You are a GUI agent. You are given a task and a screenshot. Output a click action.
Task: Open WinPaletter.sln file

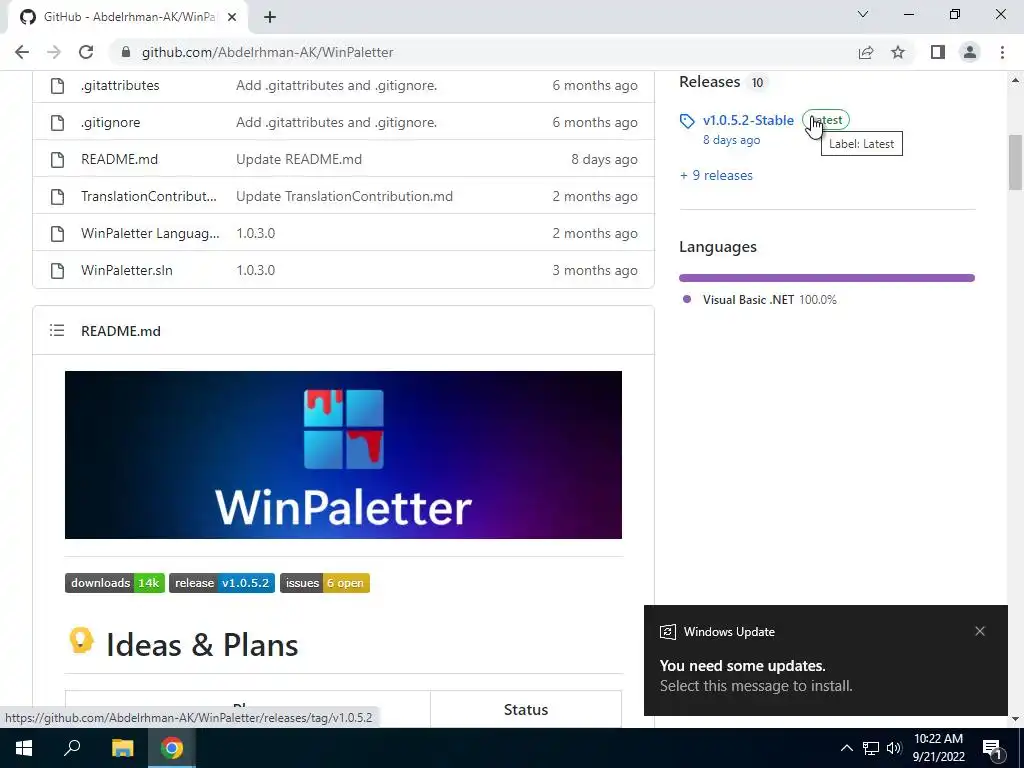[x=127, y=270]
